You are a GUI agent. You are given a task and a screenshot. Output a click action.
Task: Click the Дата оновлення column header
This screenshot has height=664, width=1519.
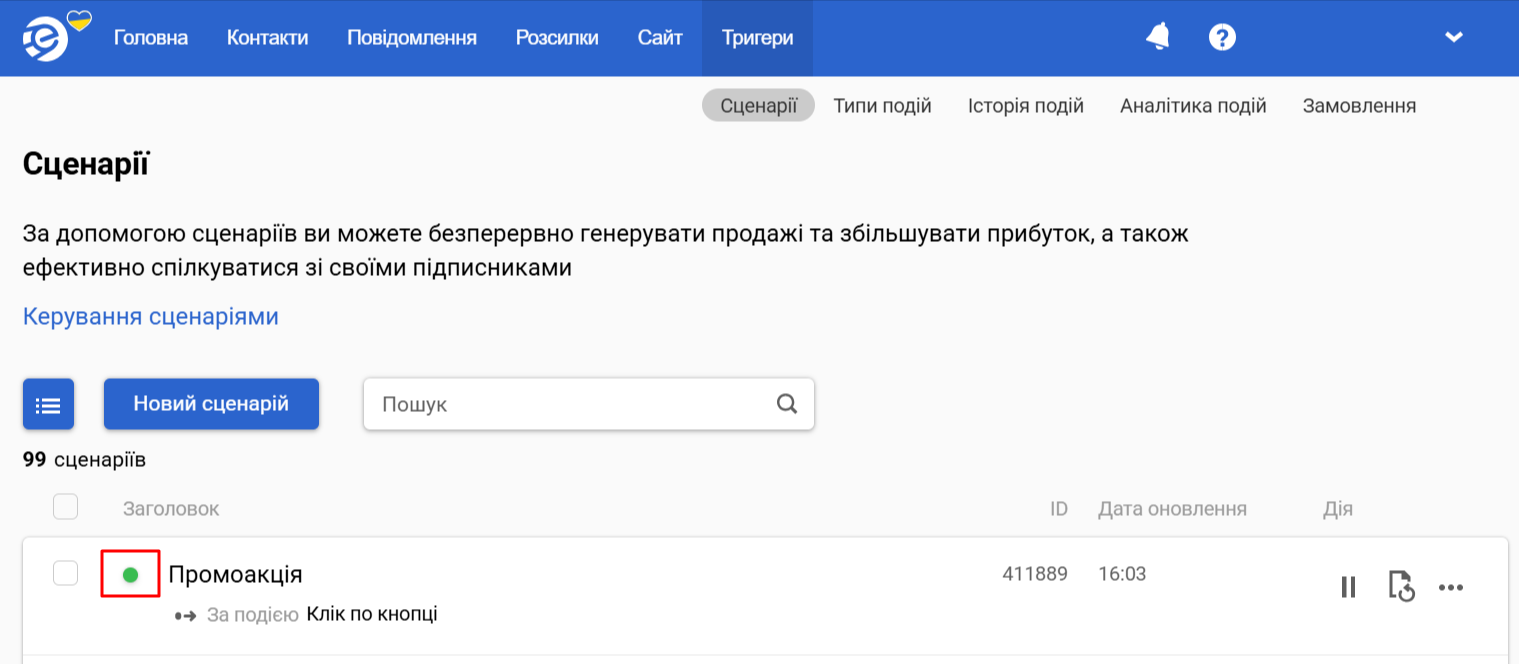pyautogui.click(x=1172, y=509)
